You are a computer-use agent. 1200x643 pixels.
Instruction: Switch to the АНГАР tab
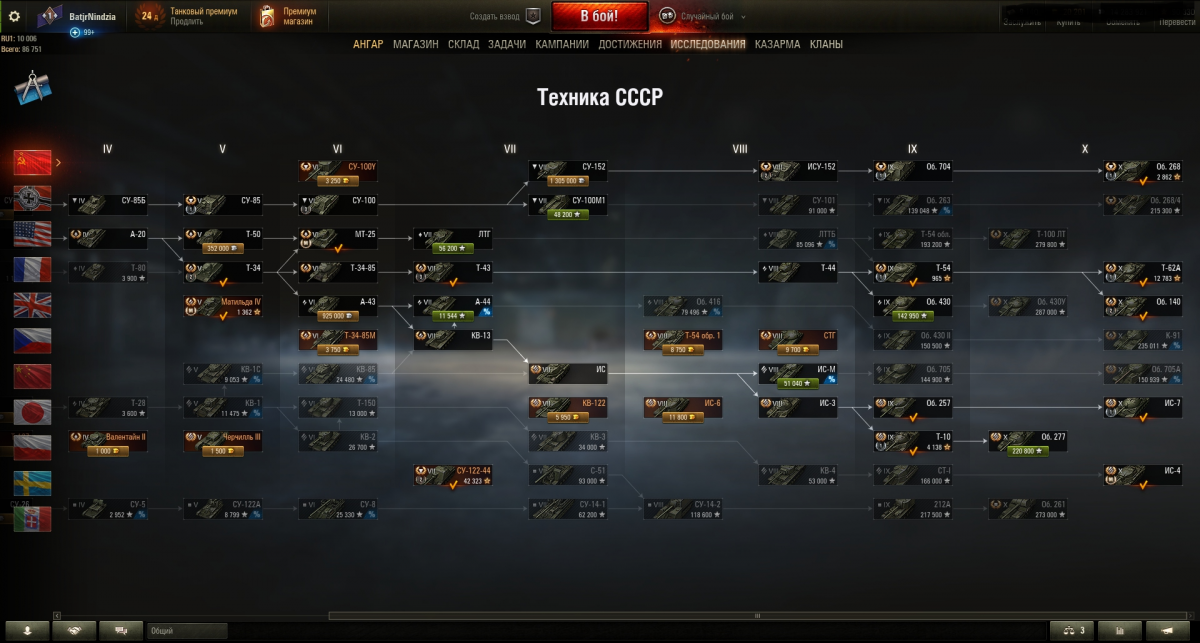click(x=368, y=44)
